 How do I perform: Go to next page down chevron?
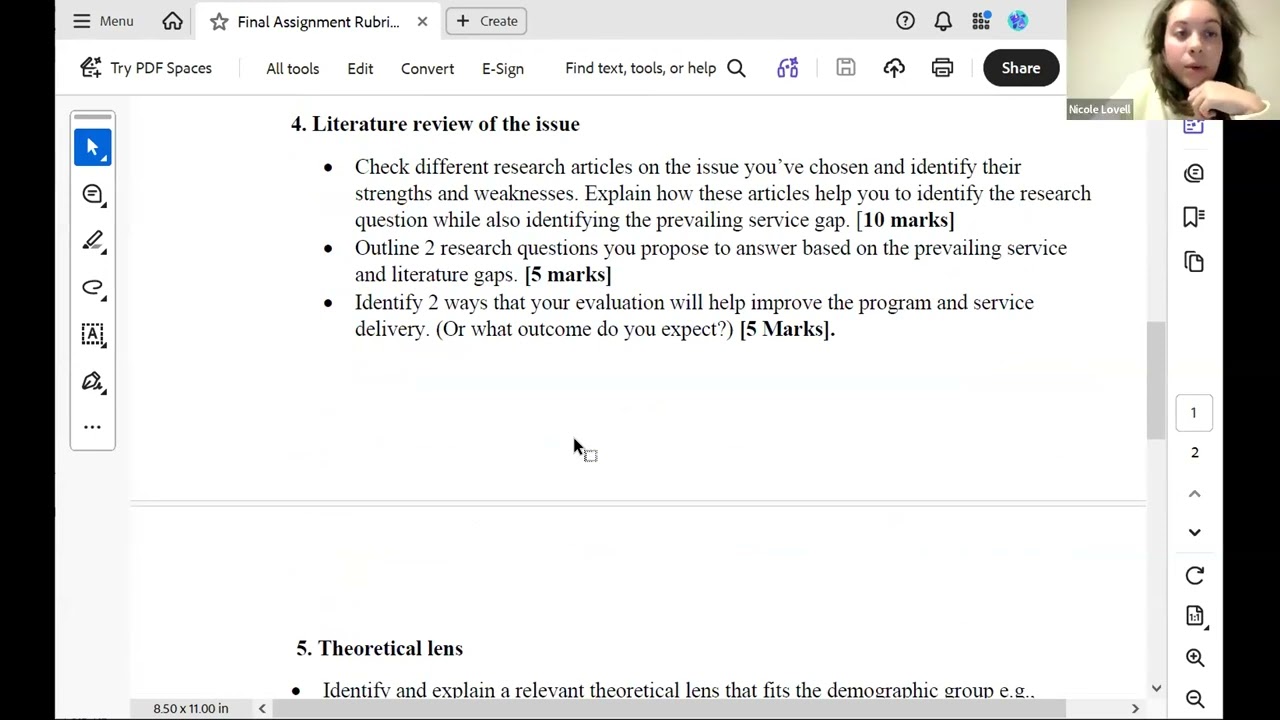click(1194, 533)
